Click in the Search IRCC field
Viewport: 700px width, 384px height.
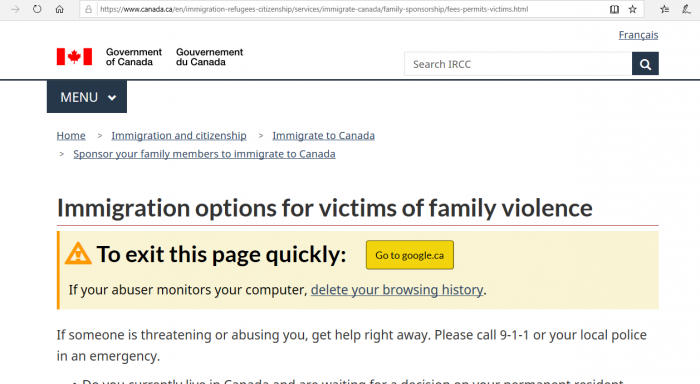tap(518, 64)
